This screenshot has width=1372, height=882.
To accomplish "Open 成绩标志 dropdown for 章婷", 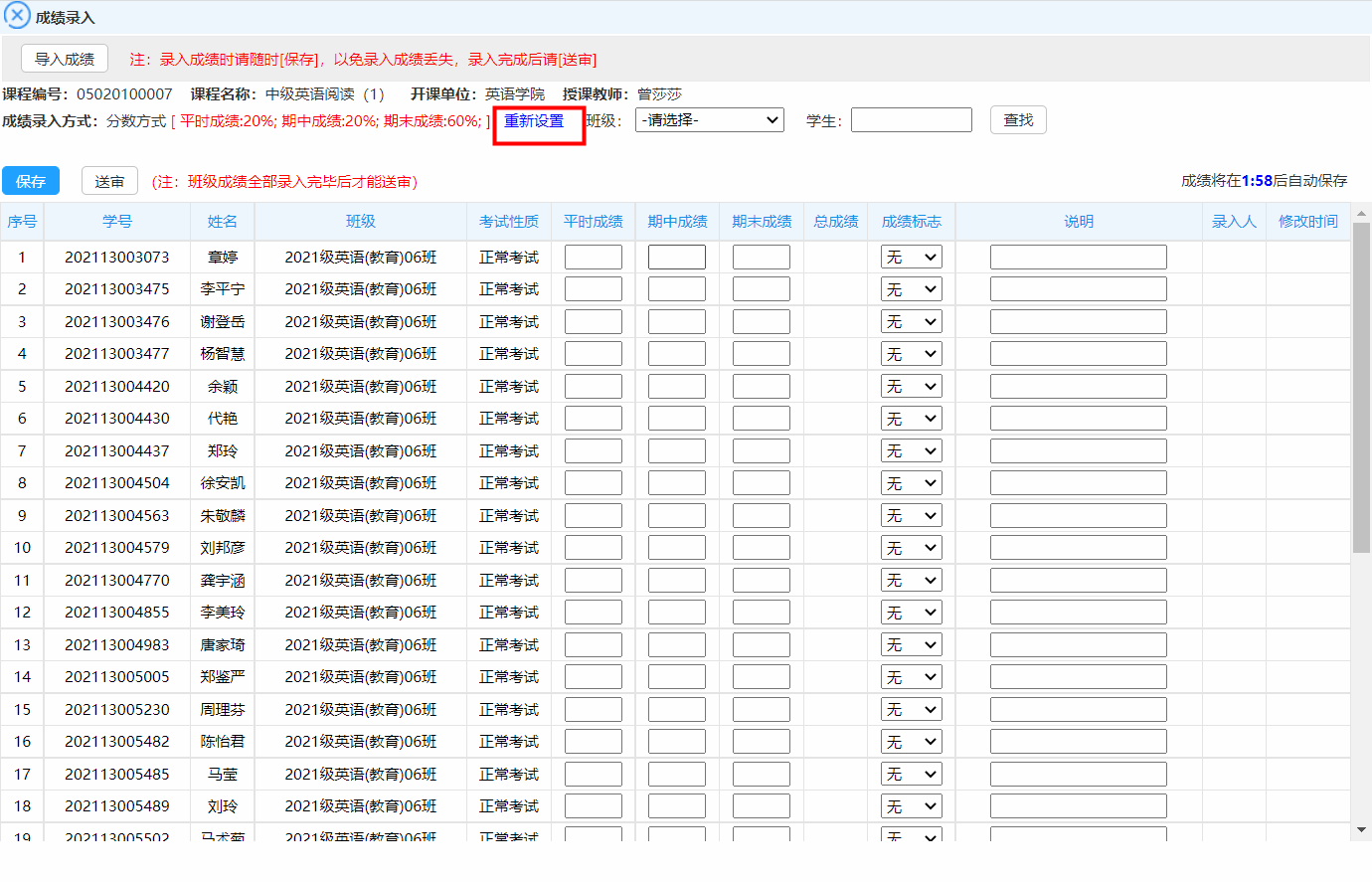I will click(x=911, y=258).
